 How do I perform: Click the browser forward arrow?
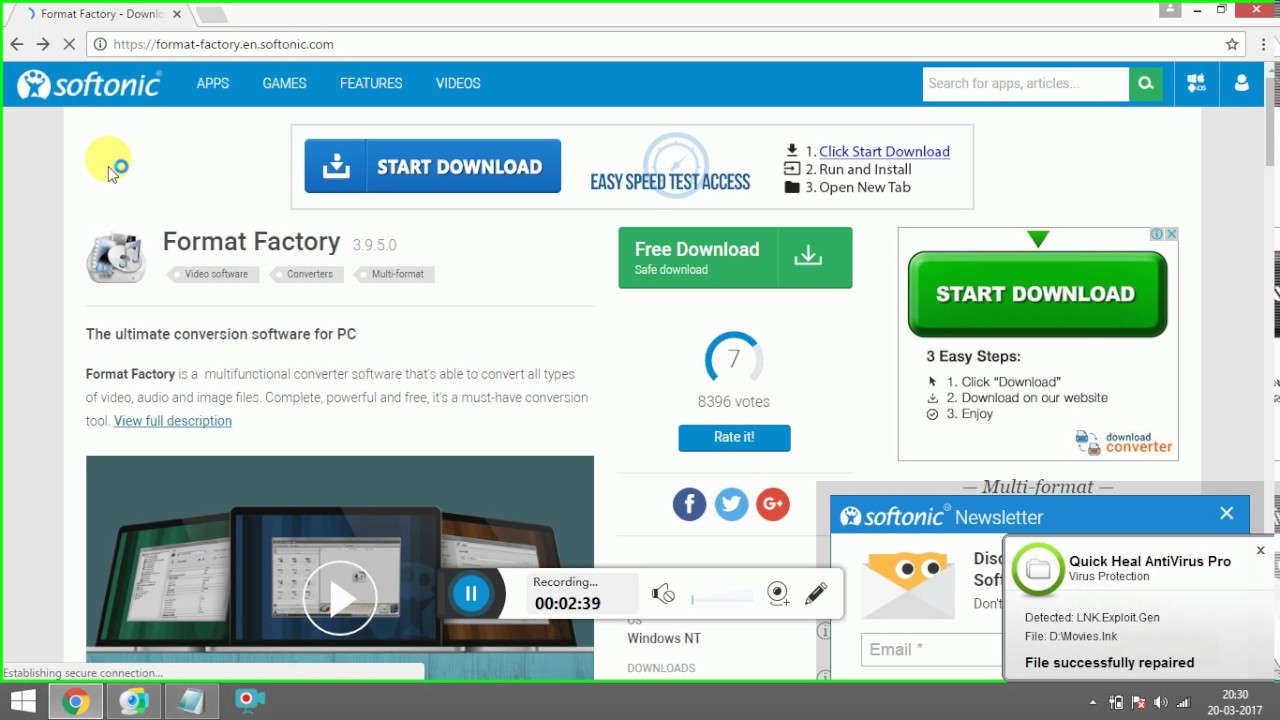[42, 44]
